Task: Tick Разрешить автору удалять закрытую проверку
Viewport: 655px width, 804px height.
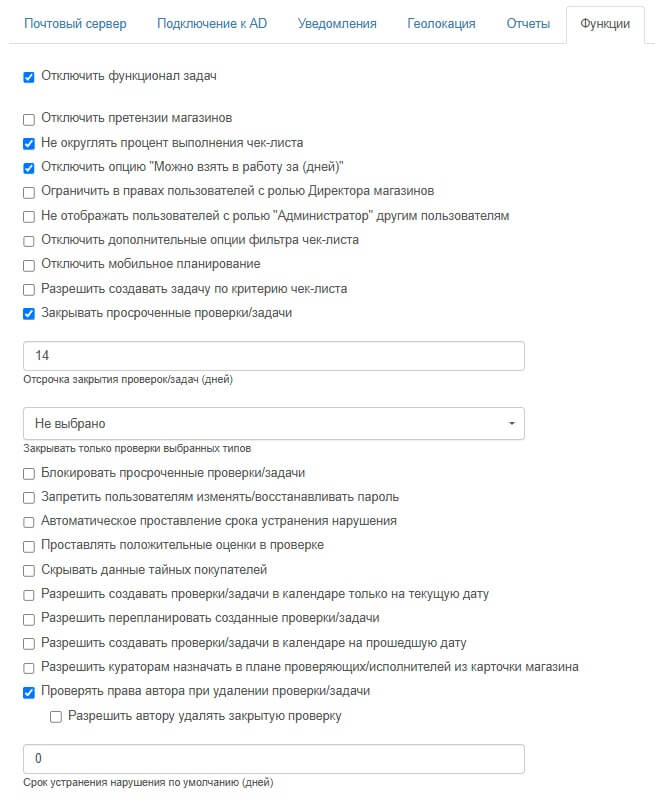Action: coord(56,716)
